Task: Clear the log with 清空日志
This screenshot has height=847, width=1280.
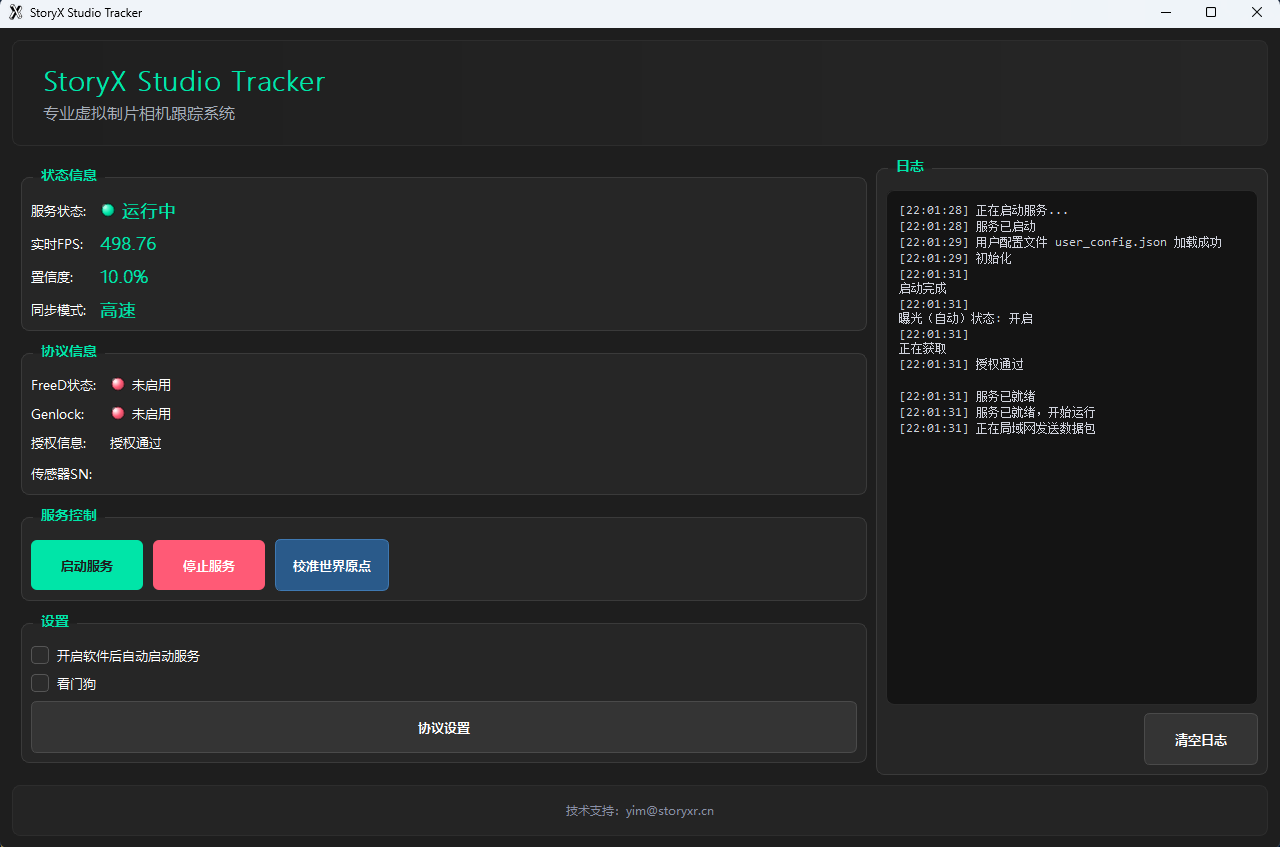Action: (1200, 739)
